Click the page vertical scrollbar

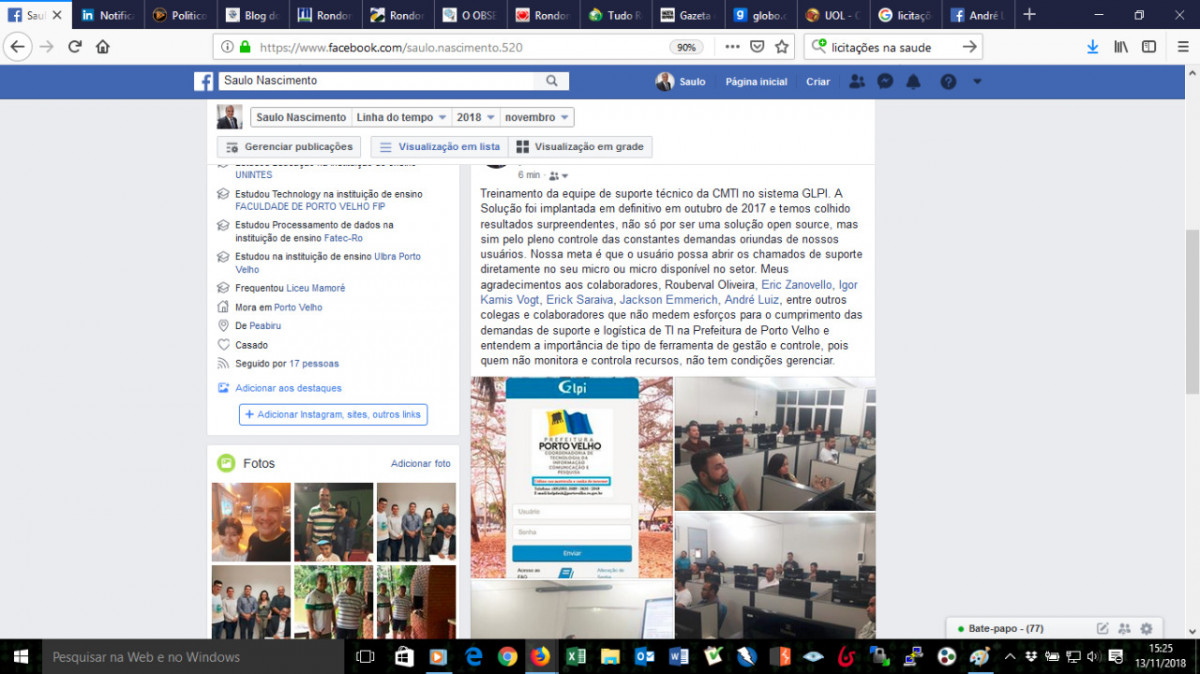tap(1191, 312)
